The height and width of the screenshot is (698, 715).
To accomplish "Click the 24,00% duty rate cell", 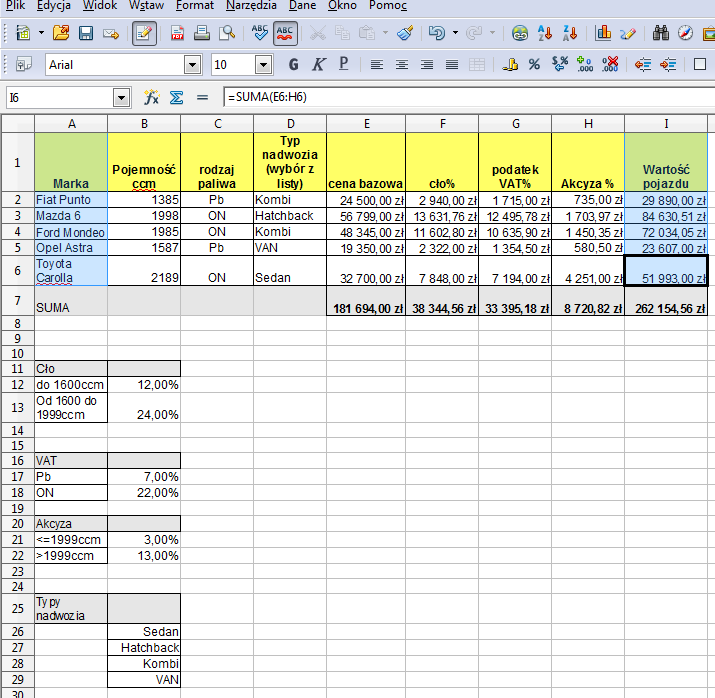I will click(144, 408).
